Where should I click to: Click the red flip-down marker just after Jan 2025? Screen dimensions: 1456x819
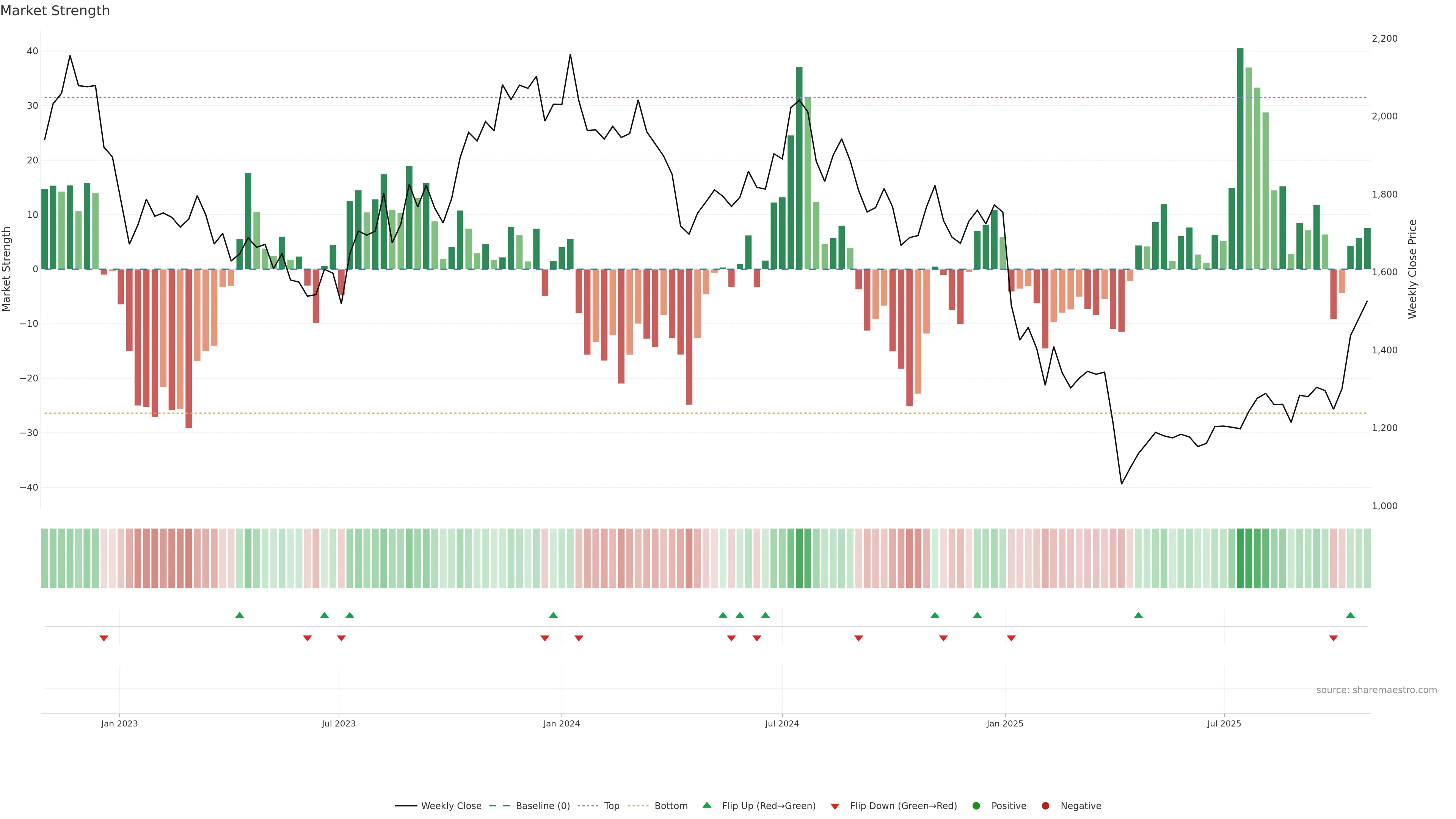(x=1011, y=638)
